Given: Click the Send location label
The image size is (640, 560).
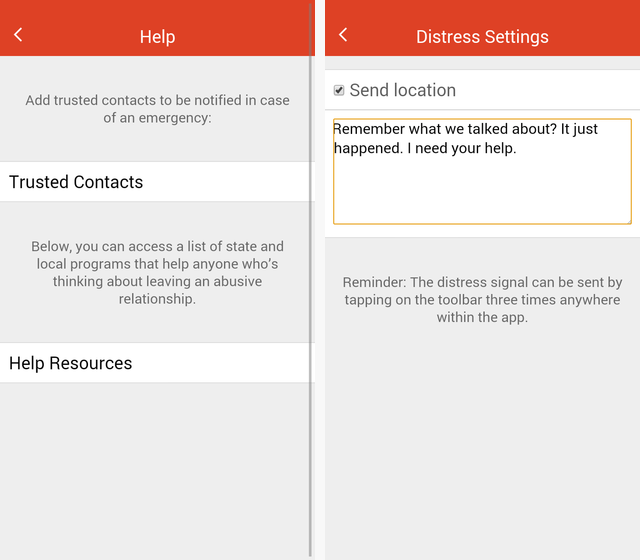Looking at the screenshot, I should [x=402, y=90].
